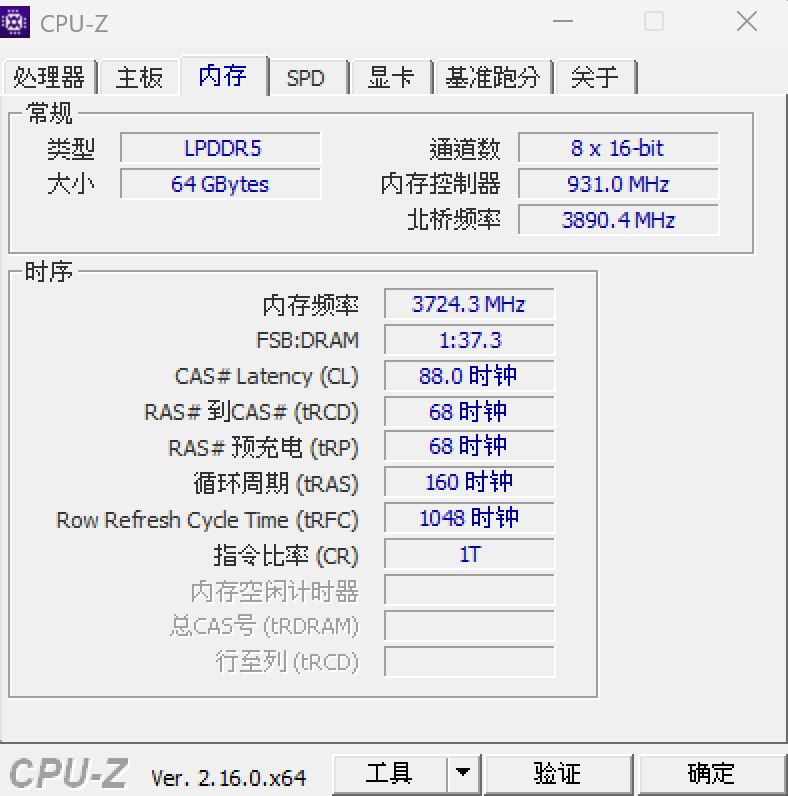
Task: Click the 内存频率 label
Action: 311,305
